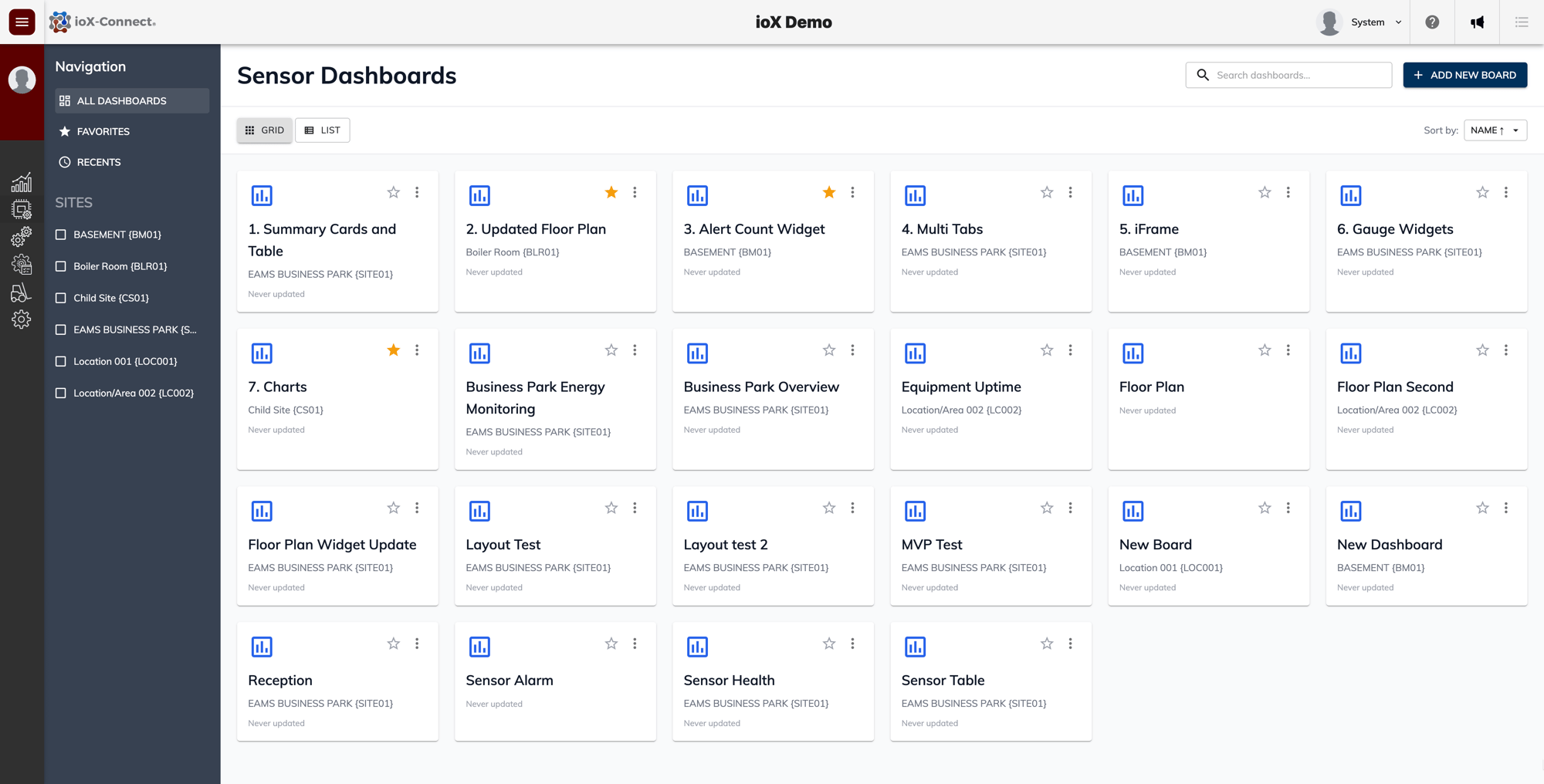This screenshot has height=784, width=1544.
Task: Open the three-dot menu on 7. Charts card
Action: pyautogui.click(x=417, y=350)
